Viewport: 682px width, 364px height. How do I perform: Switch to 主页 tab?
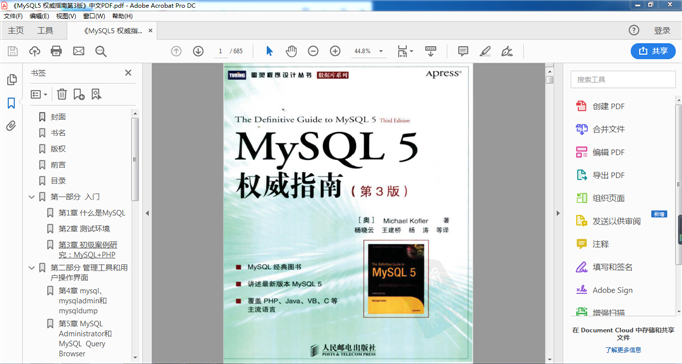pos(16,30)
